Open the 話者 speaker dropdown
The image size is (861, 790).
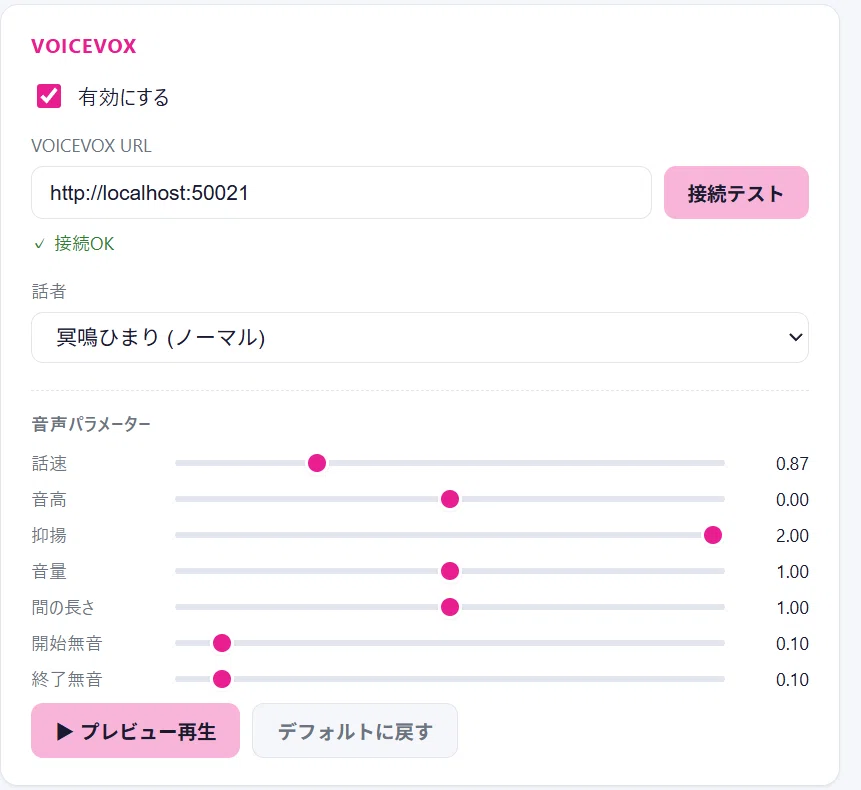[x=420, y=337]
